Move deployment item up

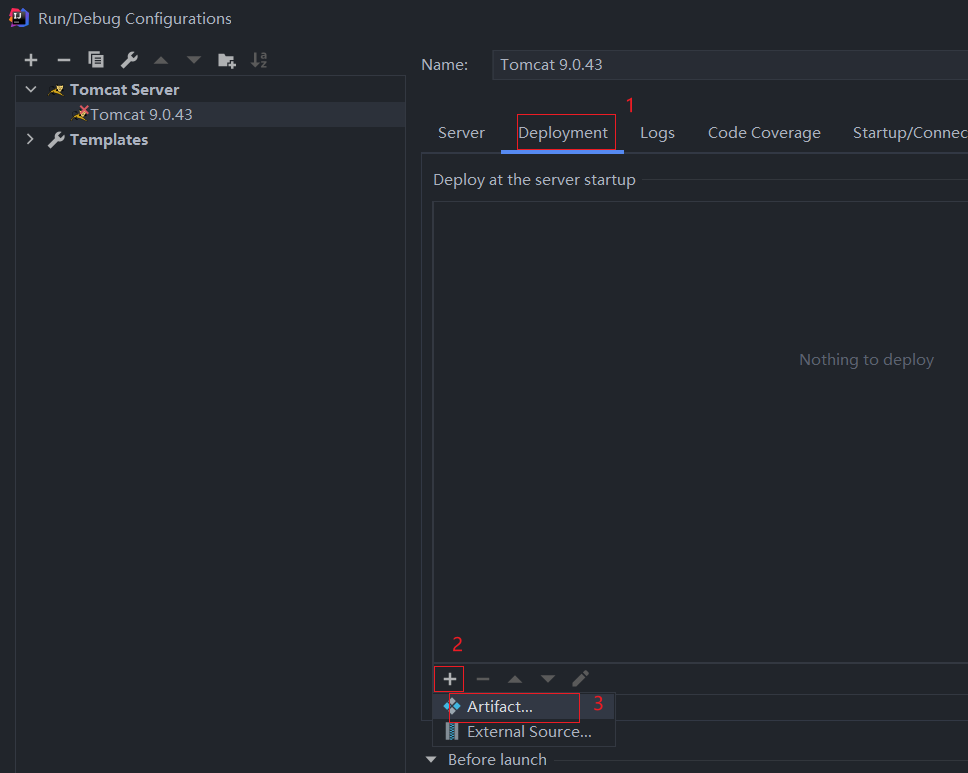(x=515, y=679)
